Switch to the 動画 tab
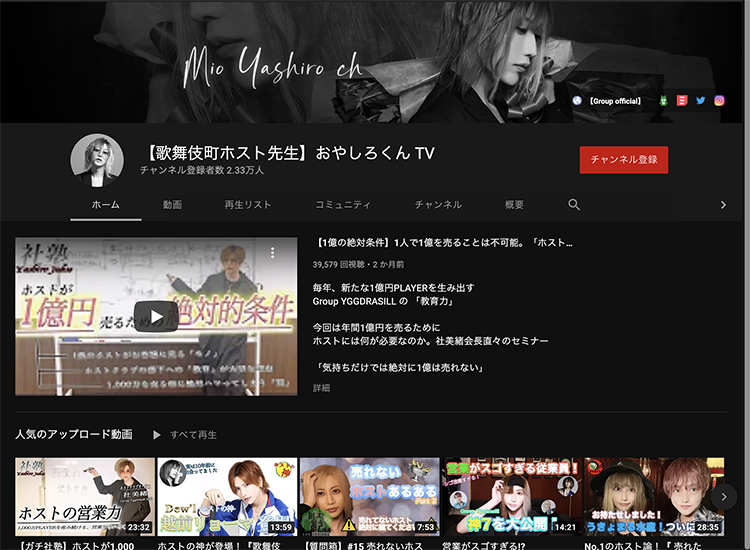The width and height of the screenshot is (750, 550). coord(173,205)
